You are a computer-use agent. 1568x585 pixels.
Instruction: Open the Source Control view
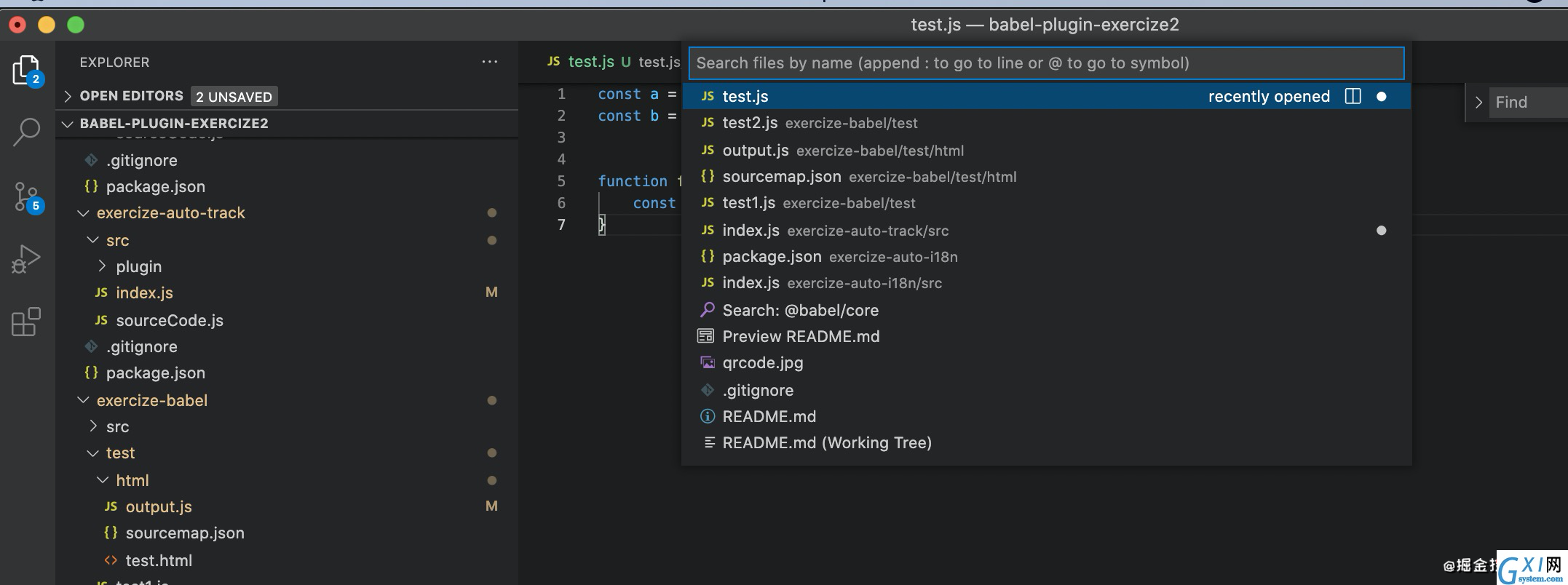[28, 197]
